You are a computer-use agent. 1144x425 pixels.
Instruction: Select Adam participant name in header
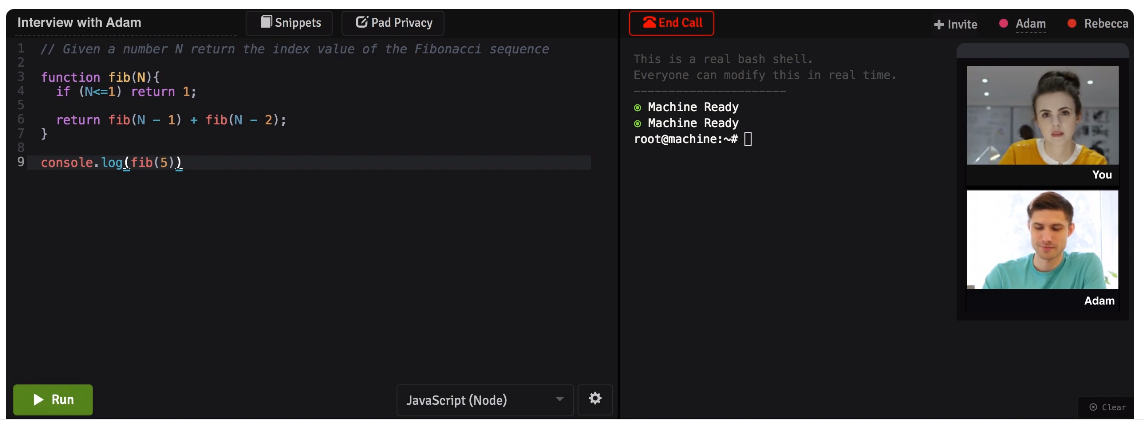click(x=1030, y=23)
